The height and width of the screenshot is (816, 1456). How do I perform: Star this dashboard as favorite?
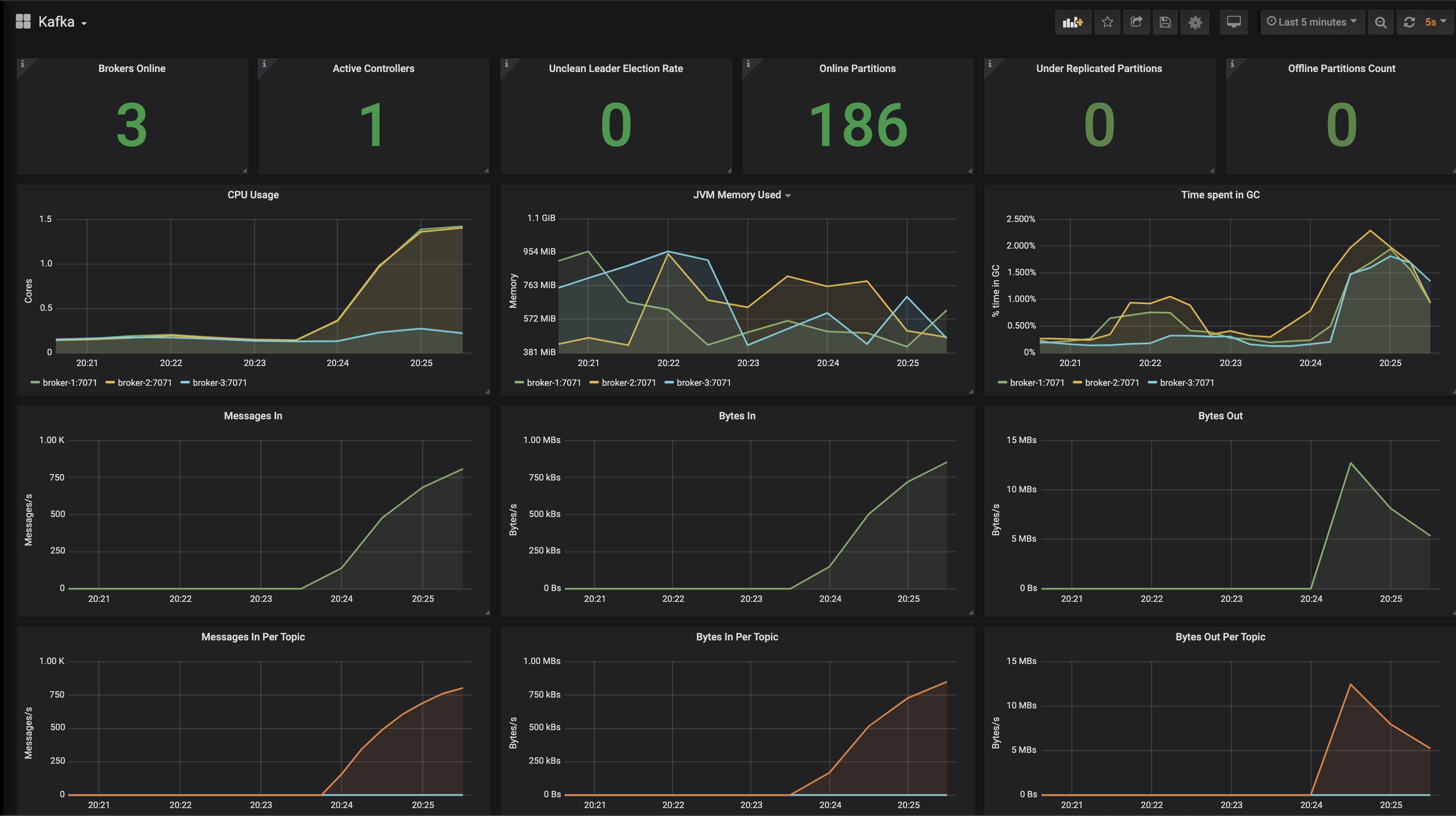coord(1107,22)
